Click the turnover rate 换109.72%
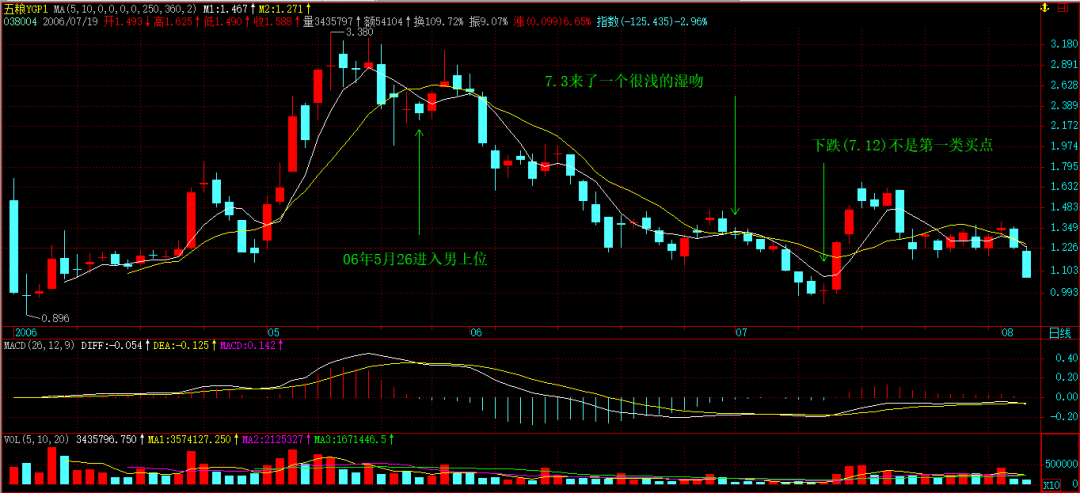The image size is (1080, 493). [438, 21]
